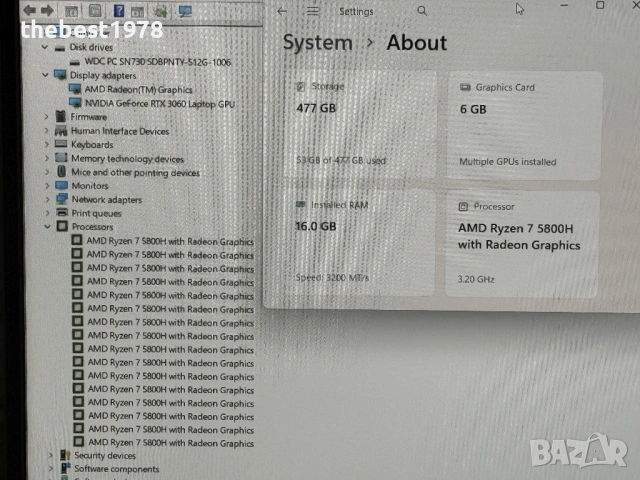The width and height of the screenshot is (640, 480).
Task: Open the Settings hamburger navigation menu
Action: (313, 11)
